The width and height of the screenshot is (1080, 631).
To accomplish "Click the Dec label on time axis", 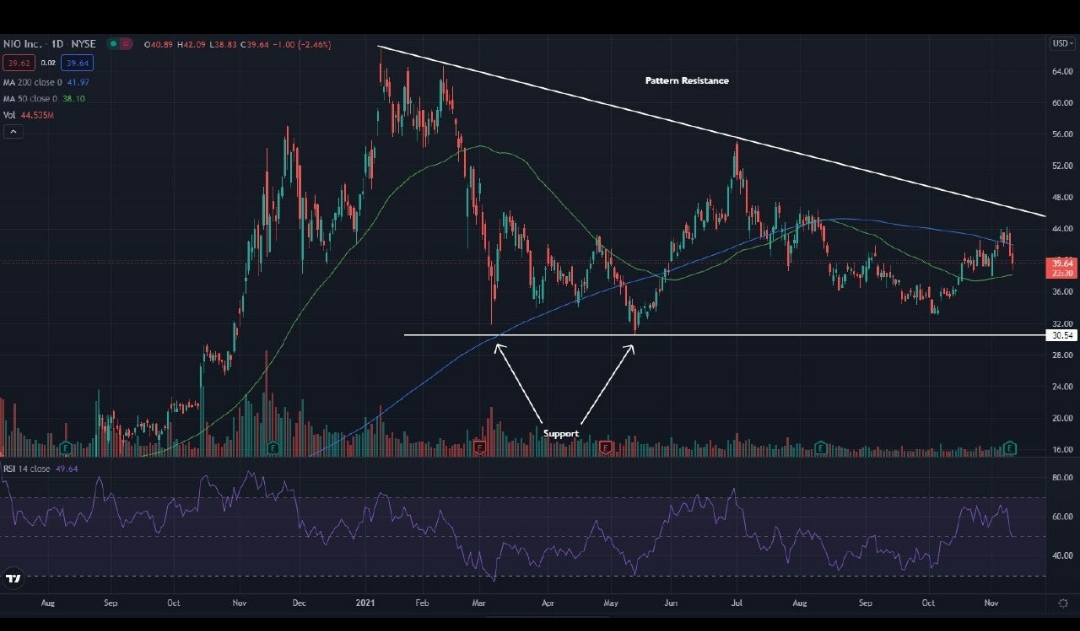I will tap(299, 603).
